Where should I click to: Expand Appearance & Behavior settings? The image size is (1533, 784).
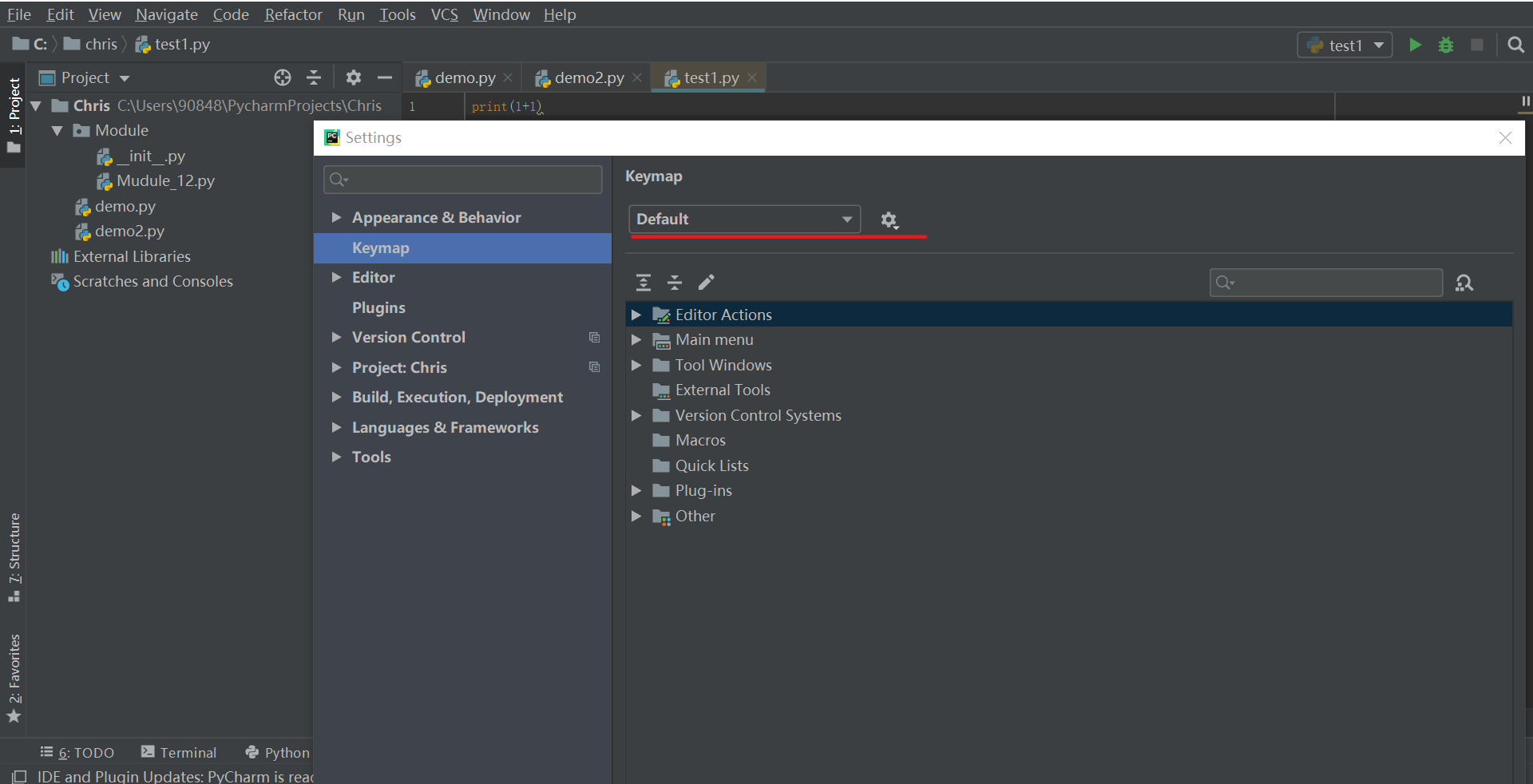(337, 217)
